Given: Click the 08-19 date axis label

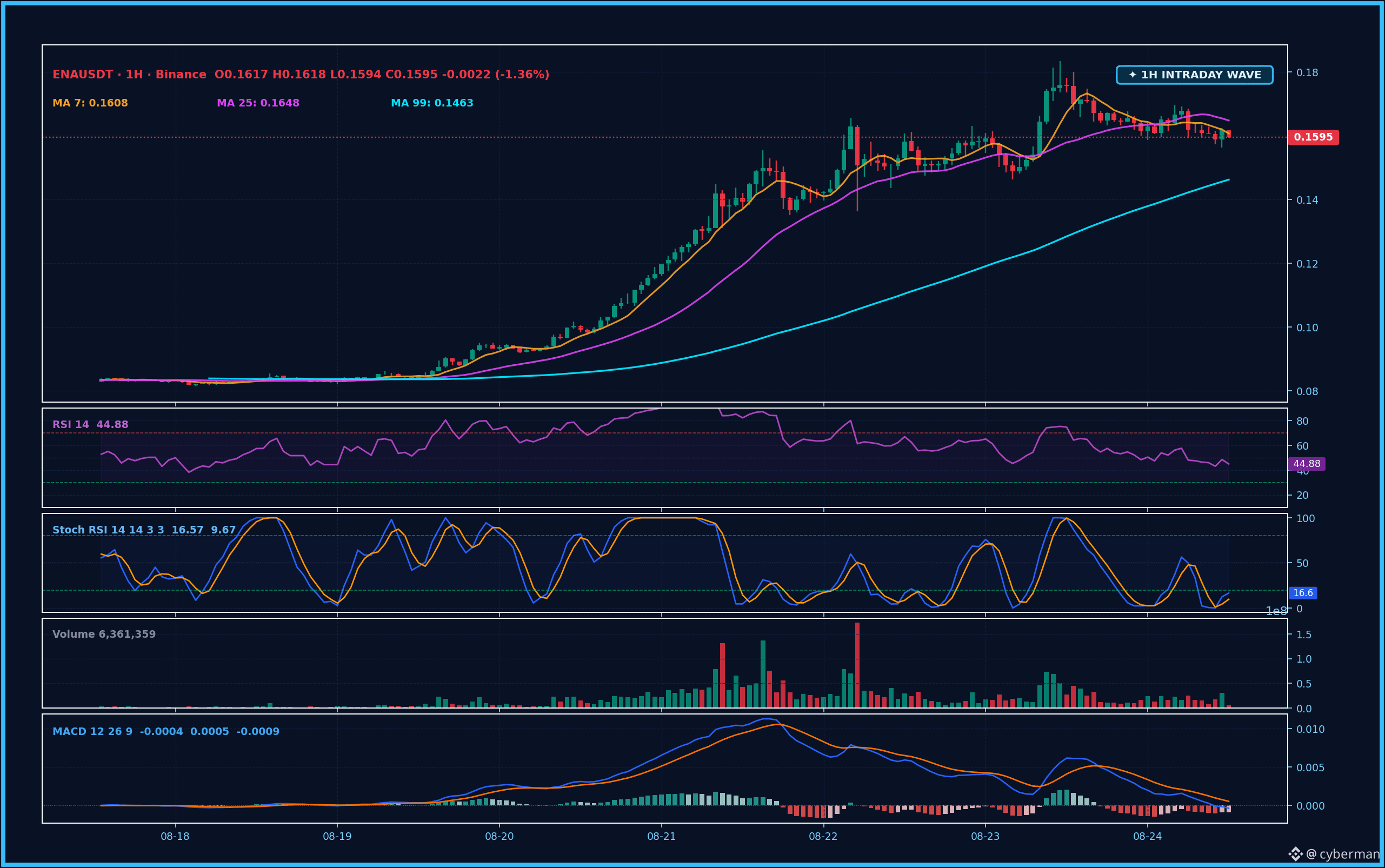Looking at the screenshot, I should pos(337,837).
